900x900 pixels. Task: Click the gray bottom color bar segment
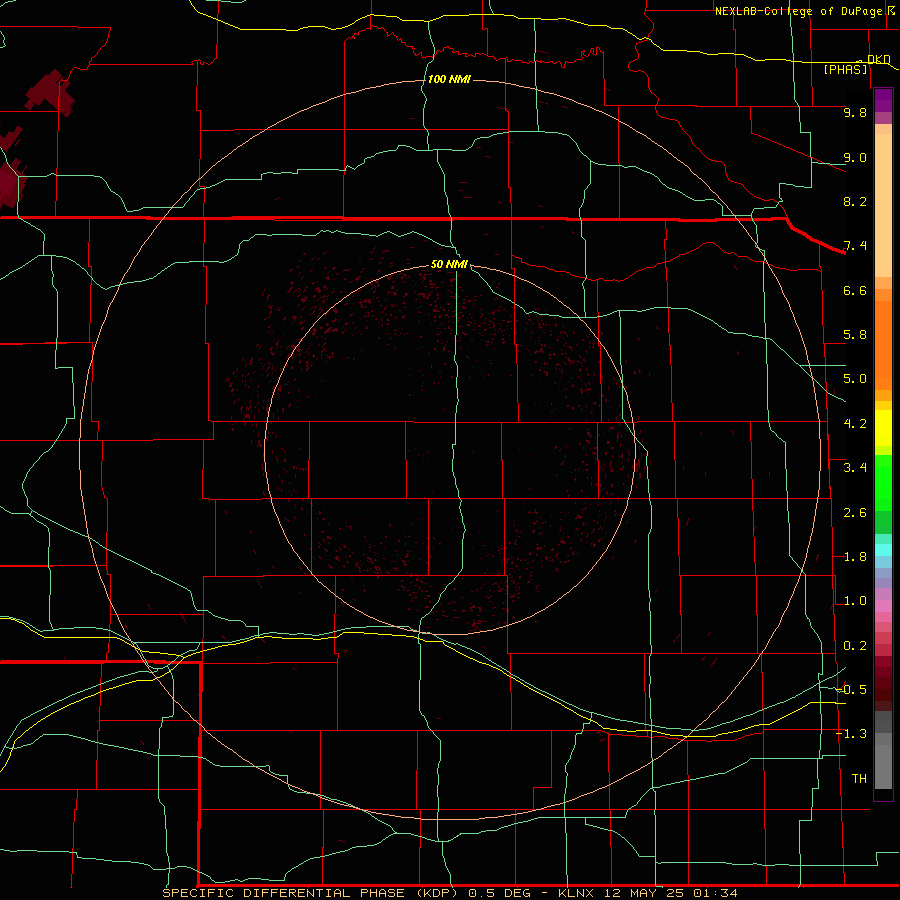[883, 767]
